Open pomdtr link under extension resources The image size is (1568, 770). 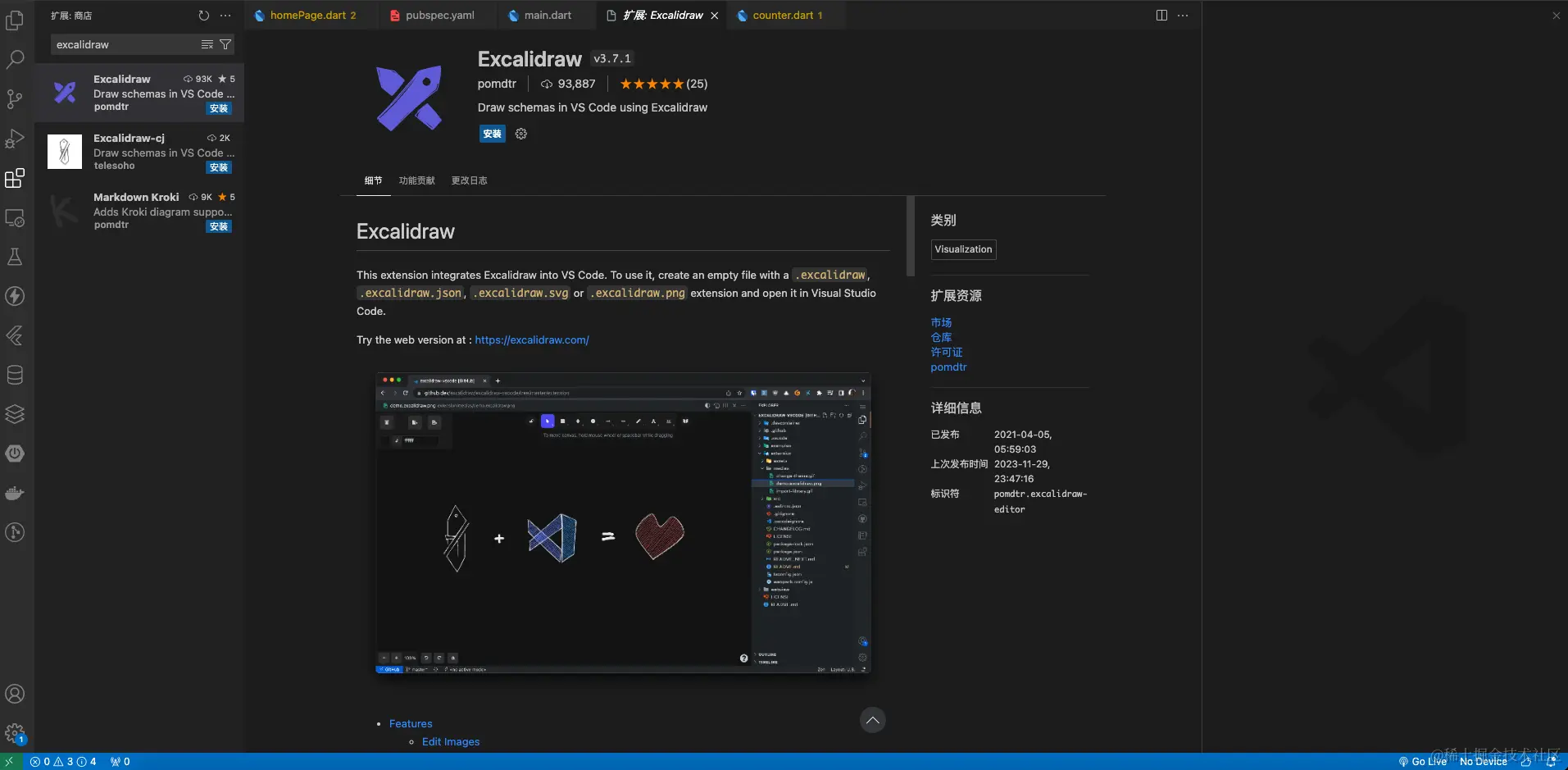948,367
